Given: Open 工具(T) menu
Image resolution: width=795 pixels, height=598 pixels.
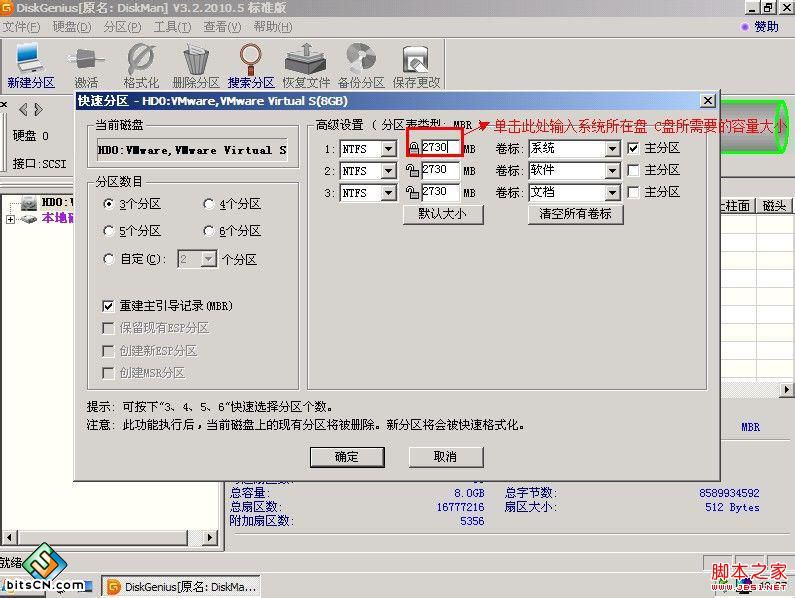Looking at the screenshot, I should [x=172, y=26].
